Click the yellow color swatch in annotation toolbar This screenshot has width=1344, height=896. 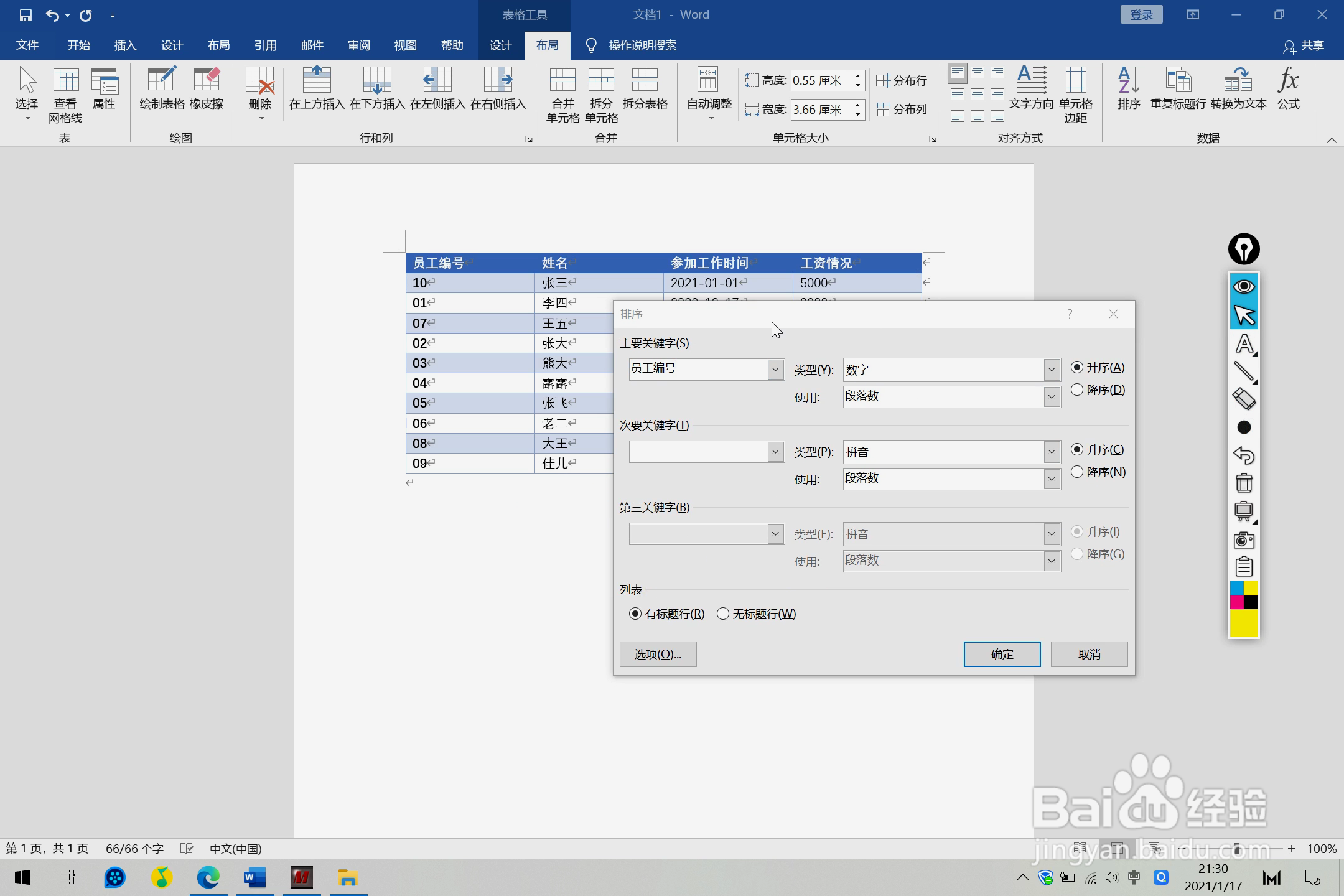pyautogui.click(x=1244, y=623)
